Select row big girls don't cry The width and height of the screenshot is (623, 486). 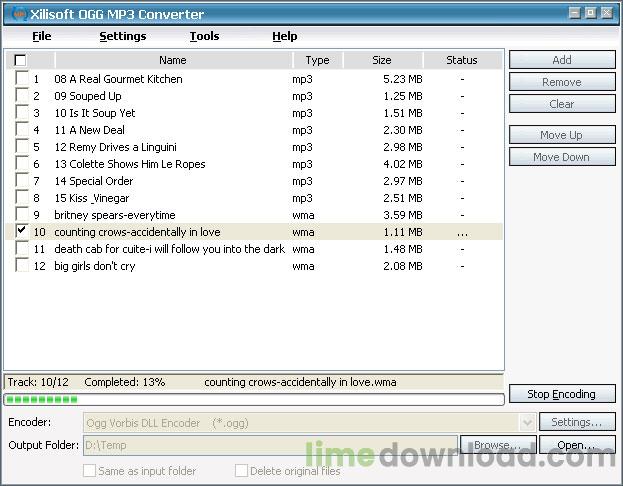click(x=254, y=266)
